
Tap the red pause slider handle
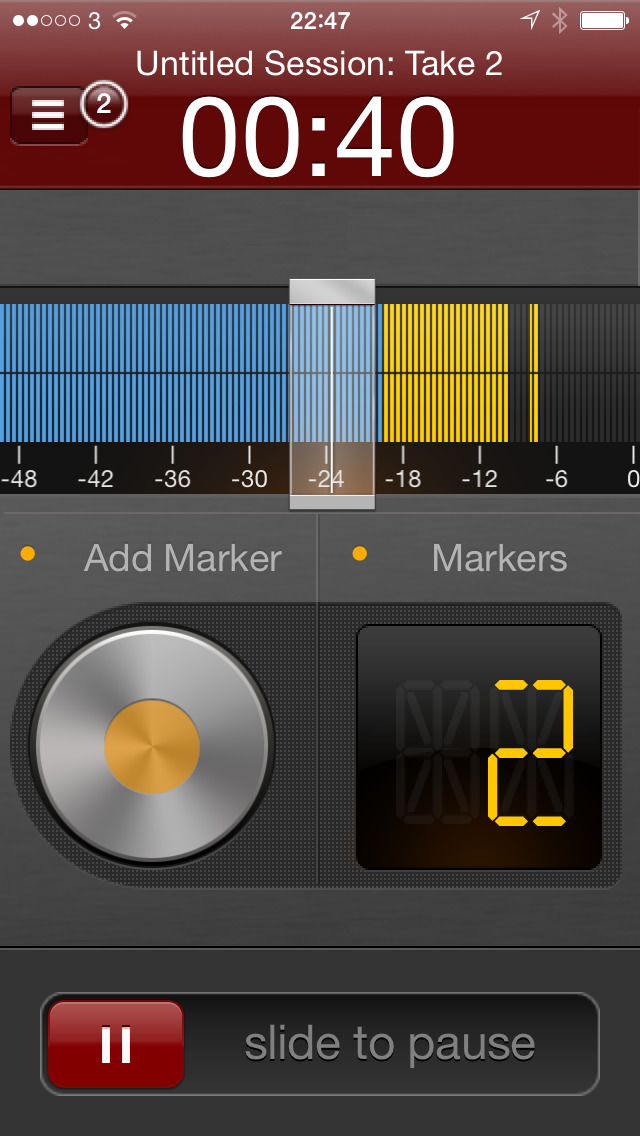pos(116,1044)
